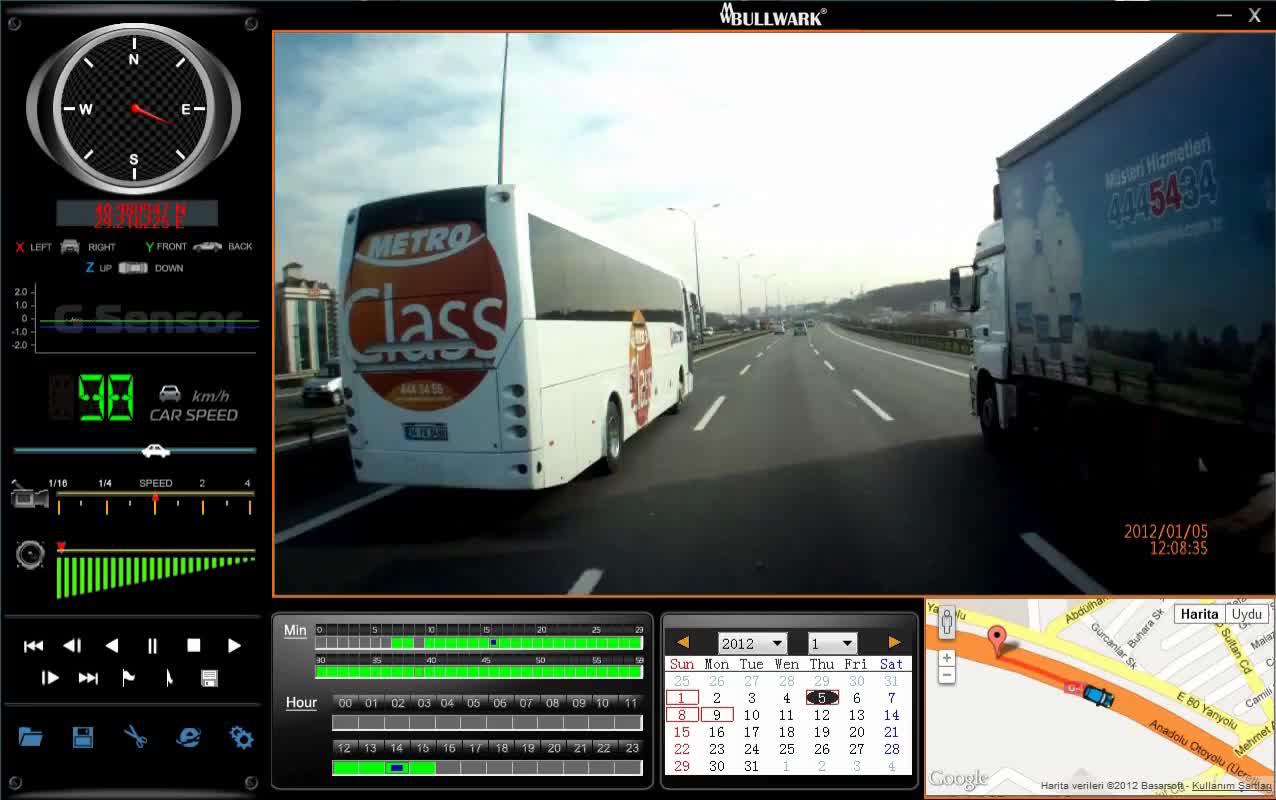Minimize the Bullwark window
This screenshot has height=800, width=1276.
(x=1224, y=15)
